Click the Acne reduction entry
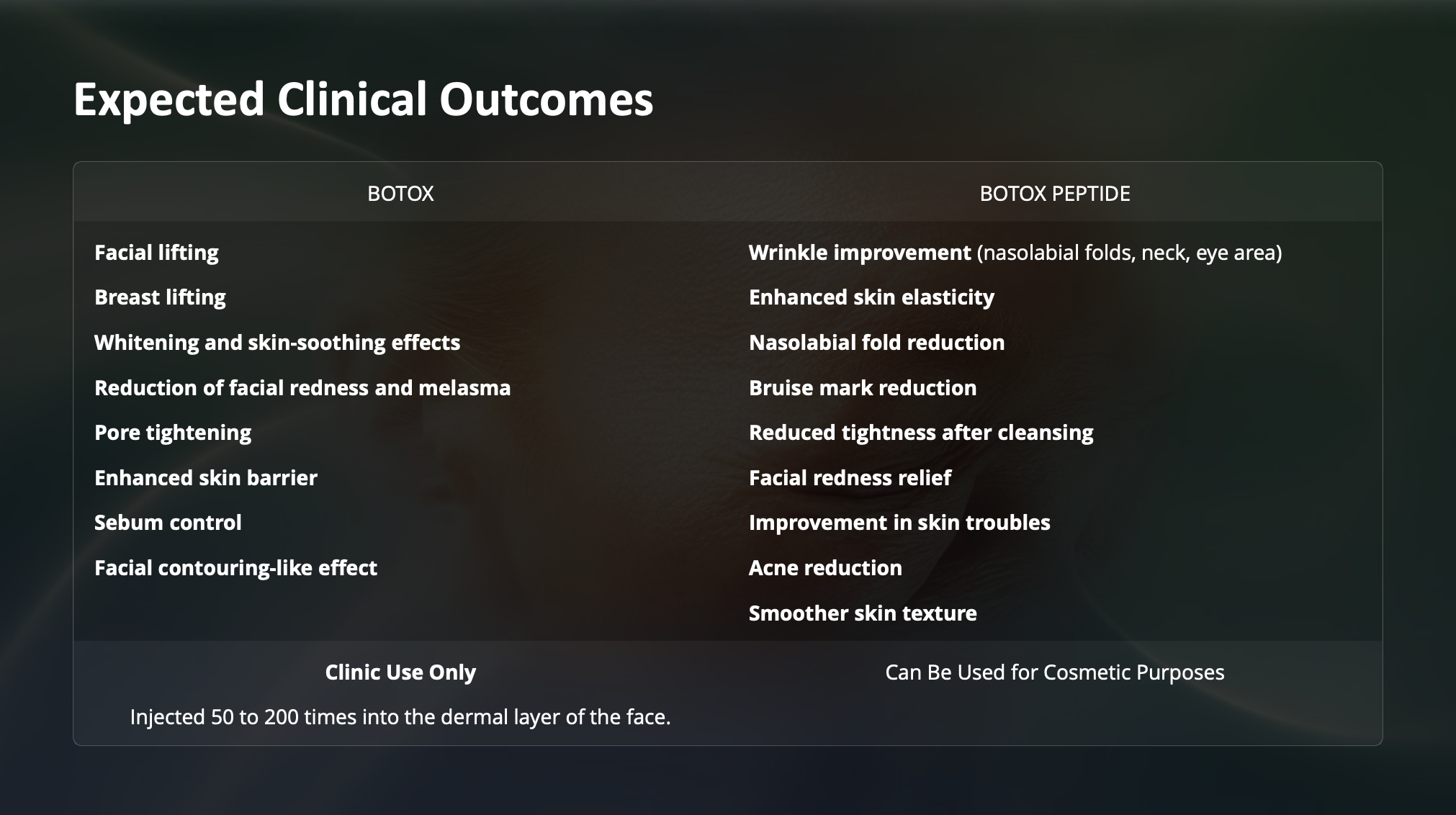The height and width of the screenshot is (815, 1456). pos(825,568)
